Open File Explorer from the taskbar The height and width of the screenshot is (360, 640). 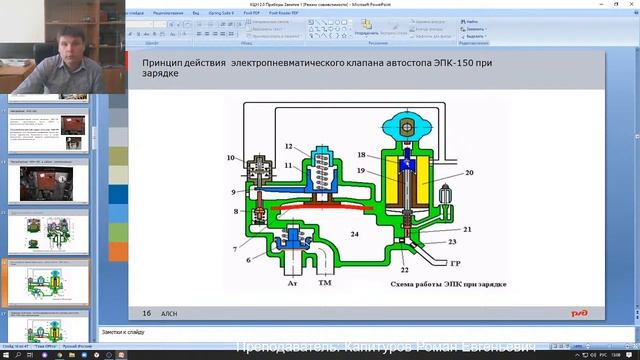(72, 355)
